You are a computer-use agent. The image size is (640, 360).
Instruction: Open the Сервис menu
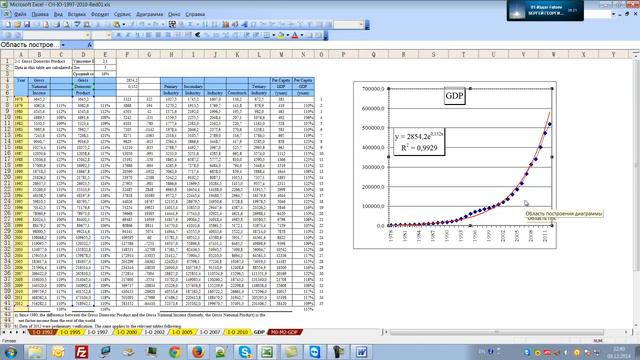pyautogui.click(x=122, y=14)
